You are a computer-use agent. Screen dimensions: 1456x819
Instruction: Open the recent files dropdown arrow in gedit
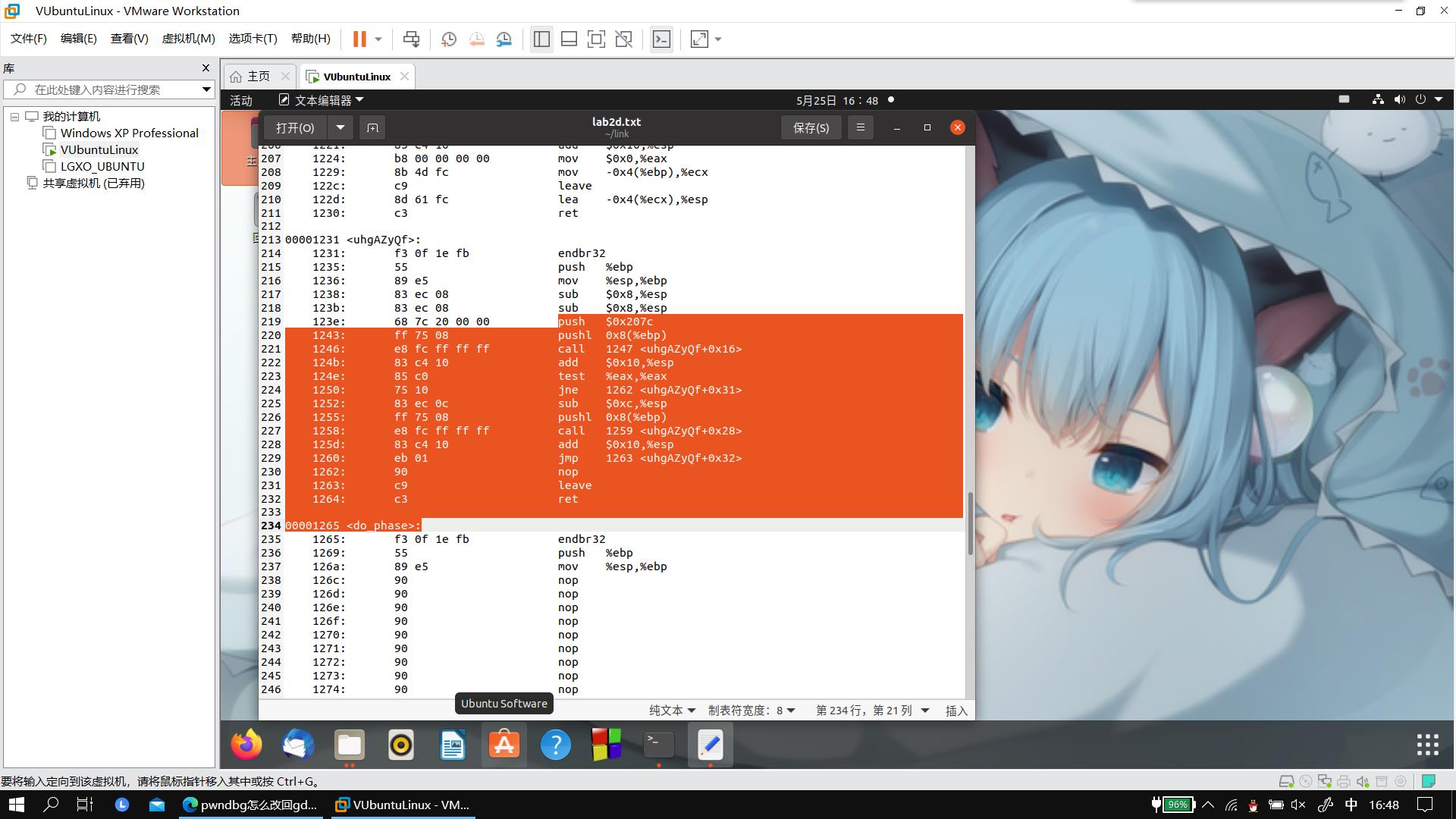coord(340,127)
